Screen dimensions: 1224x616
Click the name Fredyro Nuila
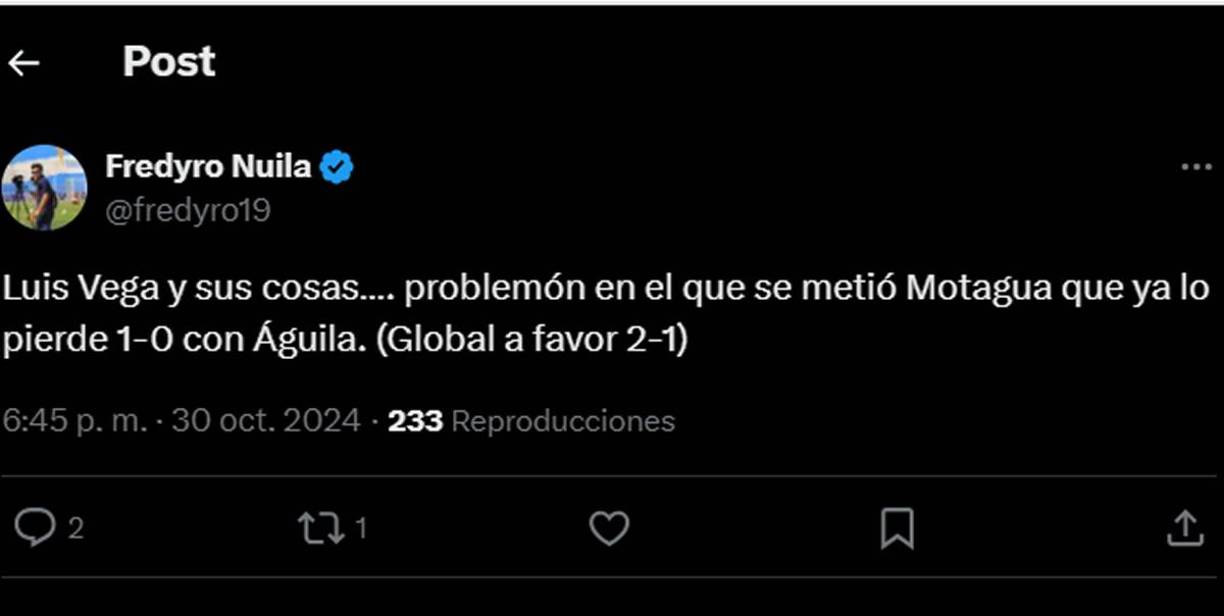pos(210,166)
